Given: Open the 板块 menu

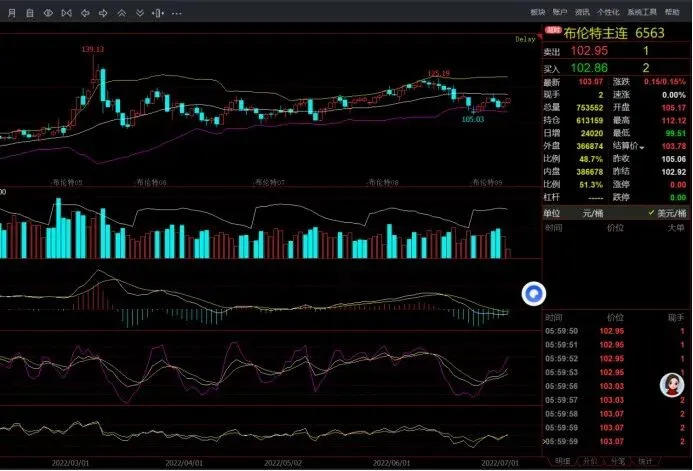Looking at the screenshot, I should click(x=537, y=12).
